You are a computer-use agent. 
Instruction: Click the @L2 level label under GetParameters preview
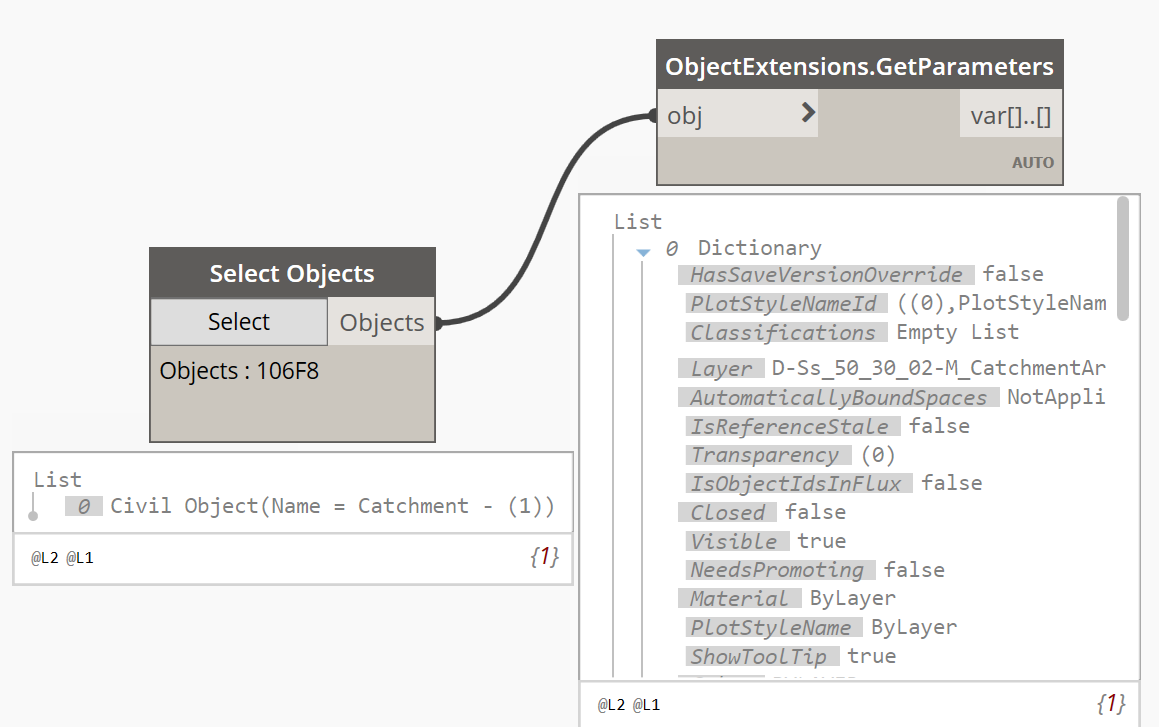pyautogui.click(x=611, y=705)
